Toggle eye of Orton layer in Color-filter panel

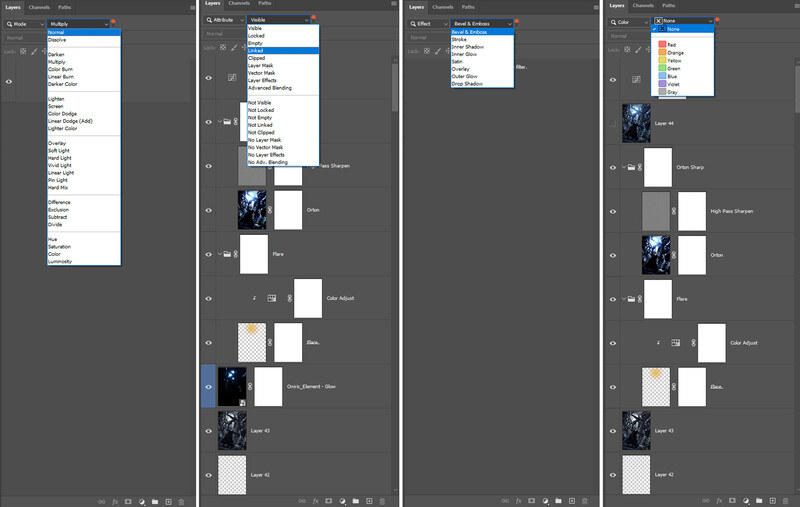coord(613,256)
